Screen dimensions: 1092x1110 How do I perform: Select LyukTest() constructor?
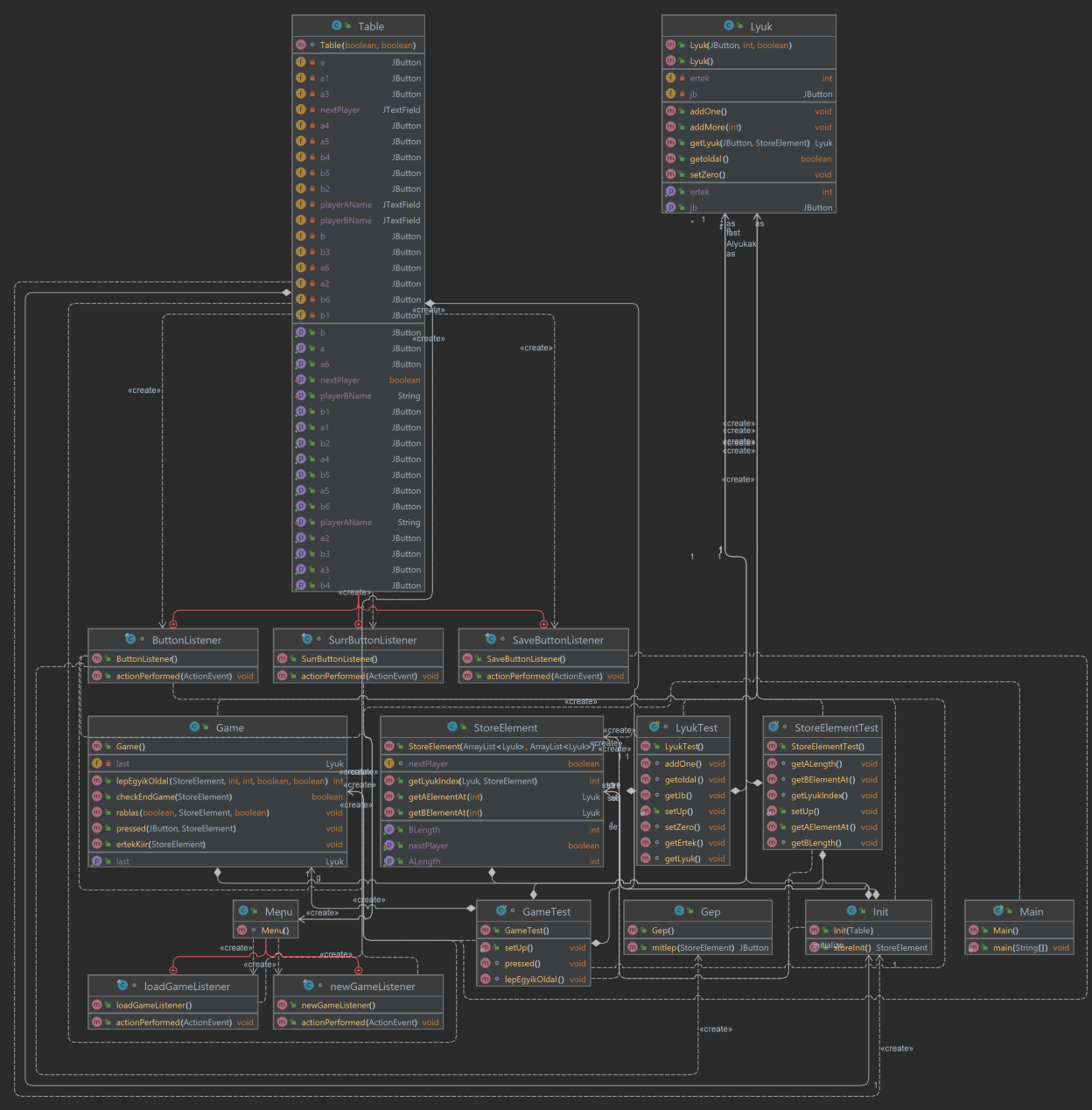click(x=683, y=746)
